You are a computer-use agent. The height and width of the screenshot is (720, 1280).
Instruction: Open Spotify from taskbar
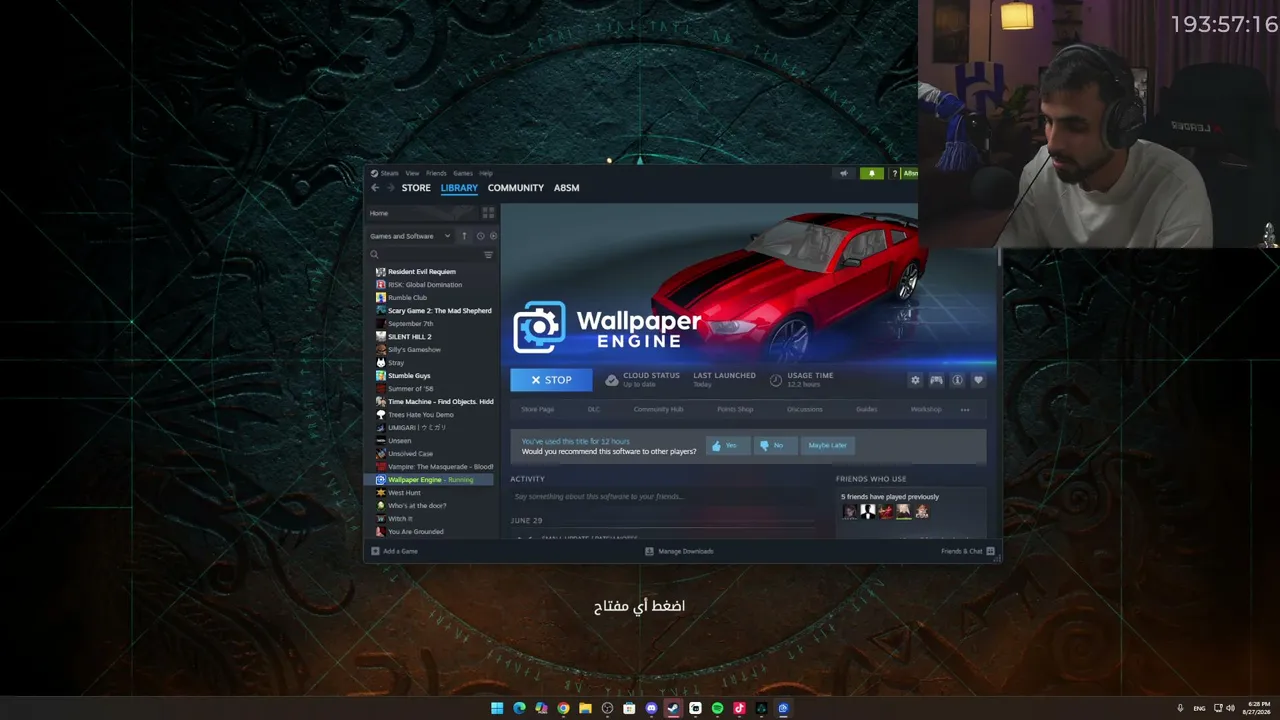[717, 708]
